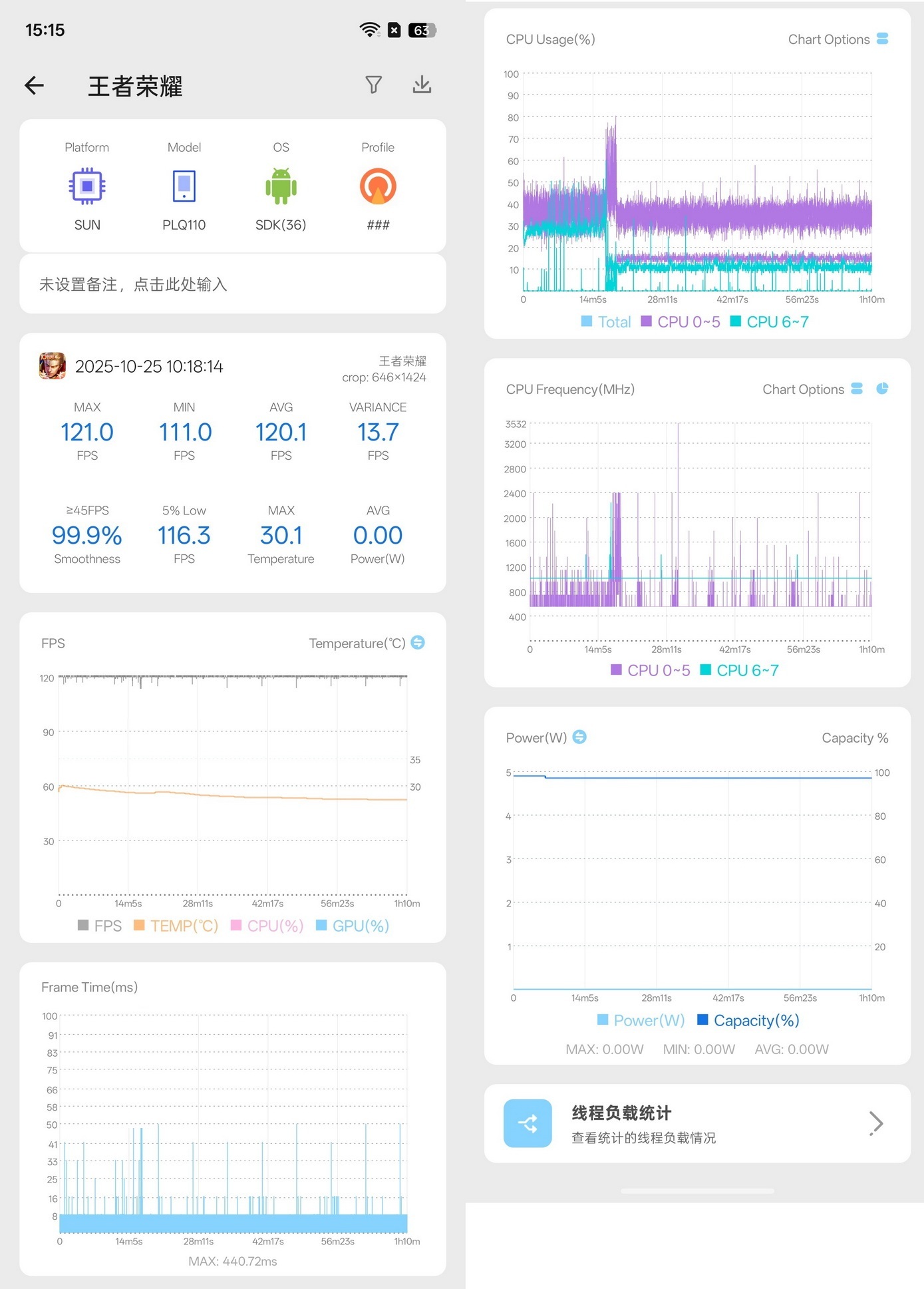Switch the Temperature(℃) axis selector
The image size is (924, 1289).
(x=418, y=643)
